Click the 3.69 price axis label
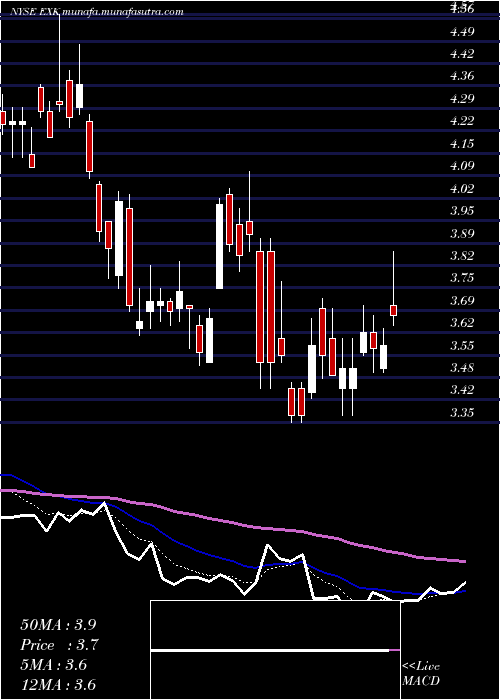The width and height of the screenshot is (500, 700). (462, 300)
